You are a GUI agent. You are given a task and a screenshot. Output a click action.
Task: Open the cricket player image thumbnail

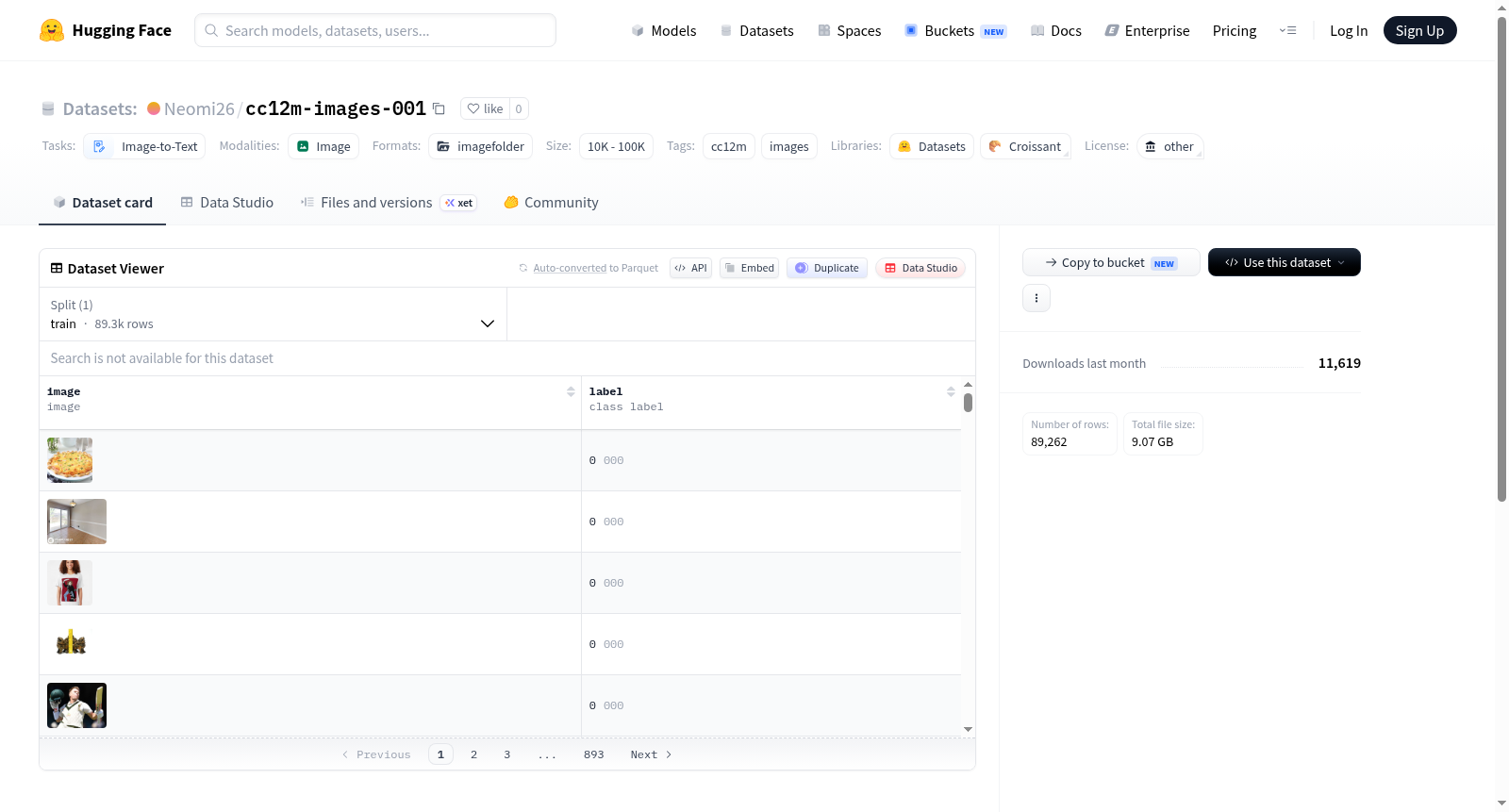click(76, 705)
